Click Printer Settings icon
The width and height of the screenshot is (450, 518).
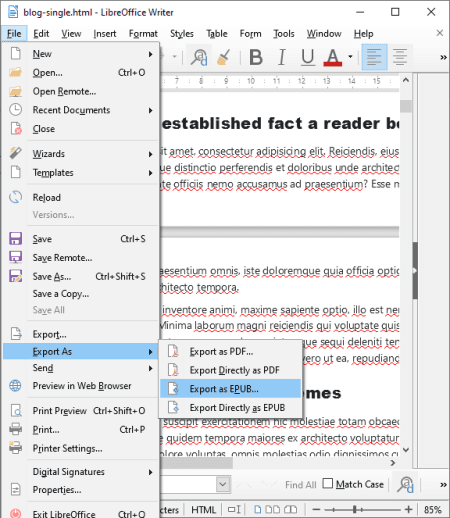pos(15,448)
